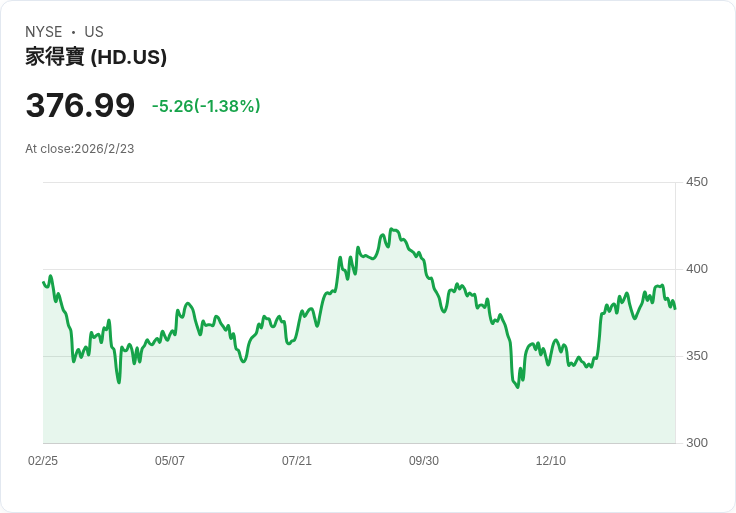Select the 350 y-axis label
736x513 pixels.
697,356
